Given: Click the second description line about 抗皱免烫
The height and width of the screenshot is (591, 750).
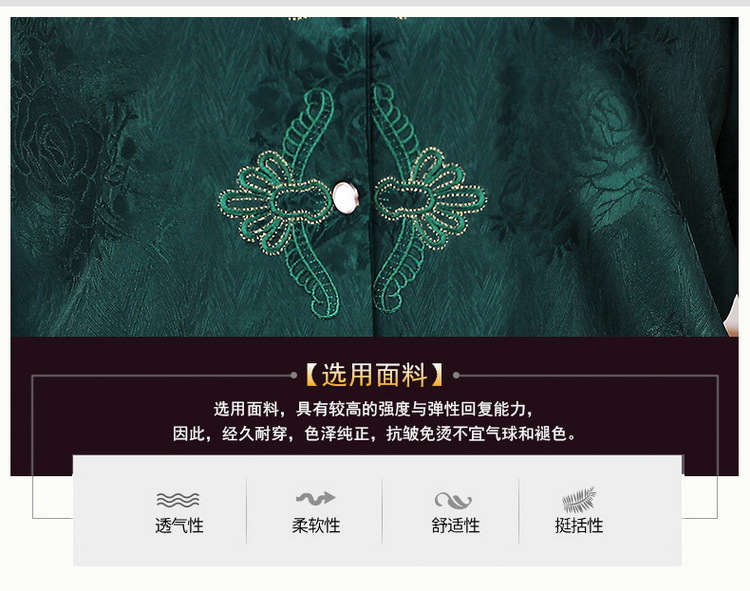Looking at the screenshot, I should (x=374, y=434).
